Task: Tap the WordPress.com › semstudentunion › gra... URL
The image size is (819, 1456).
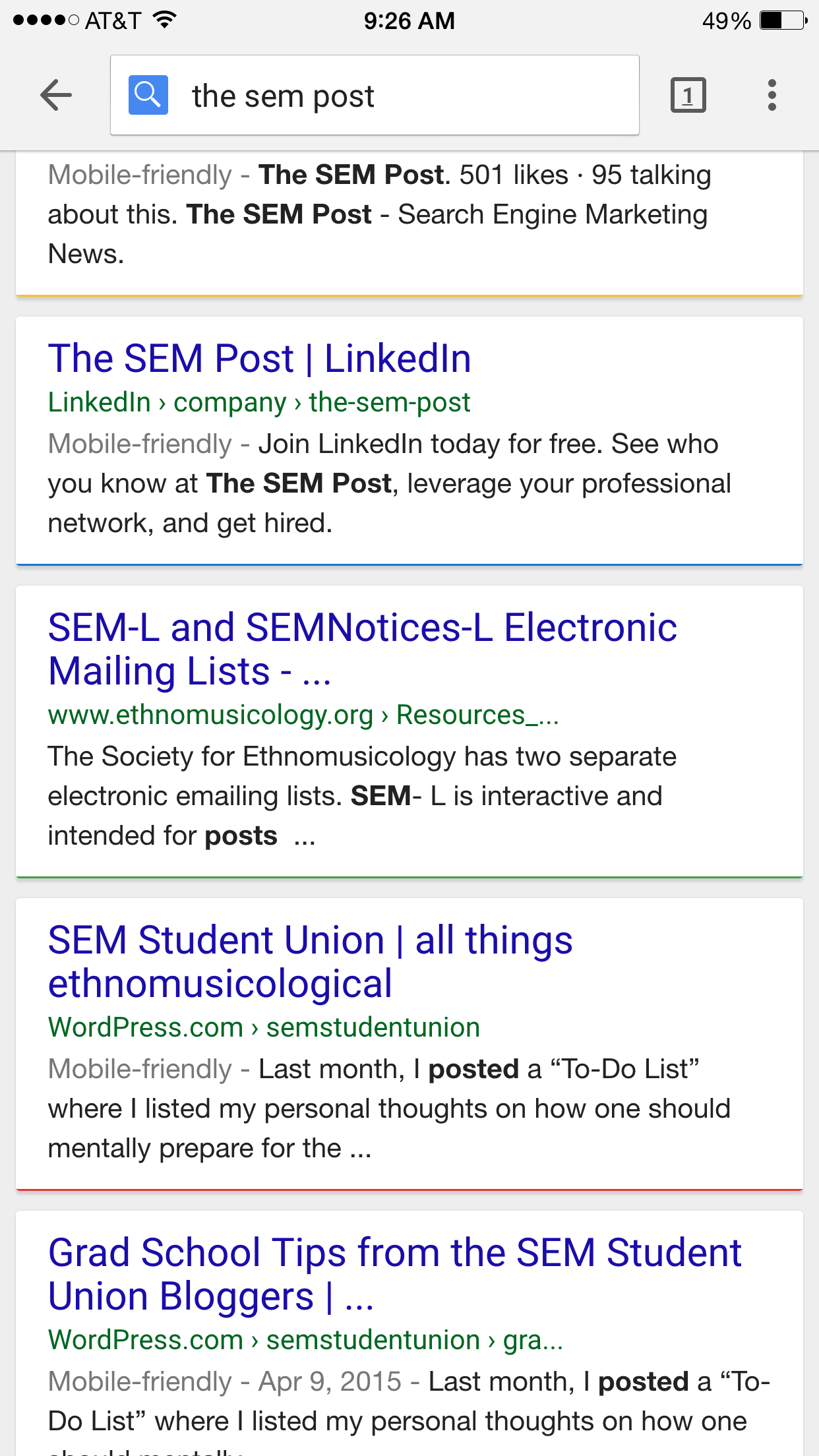Action: click(x=305, y=1340)
